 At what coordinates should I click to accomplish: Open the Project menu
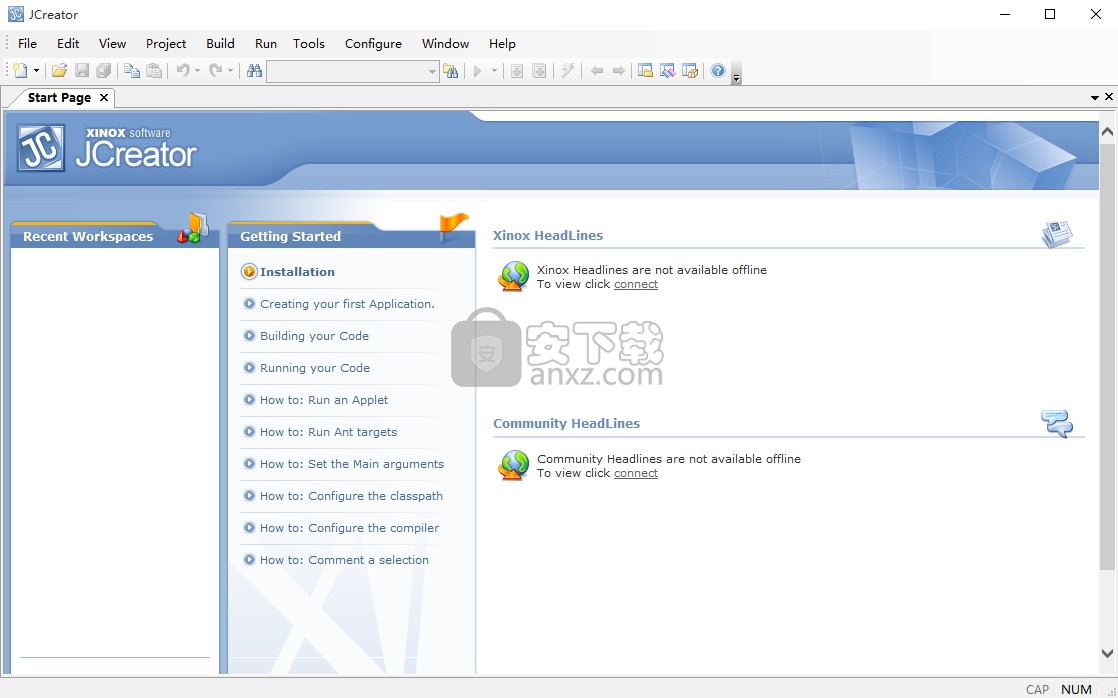pos(166,43)
